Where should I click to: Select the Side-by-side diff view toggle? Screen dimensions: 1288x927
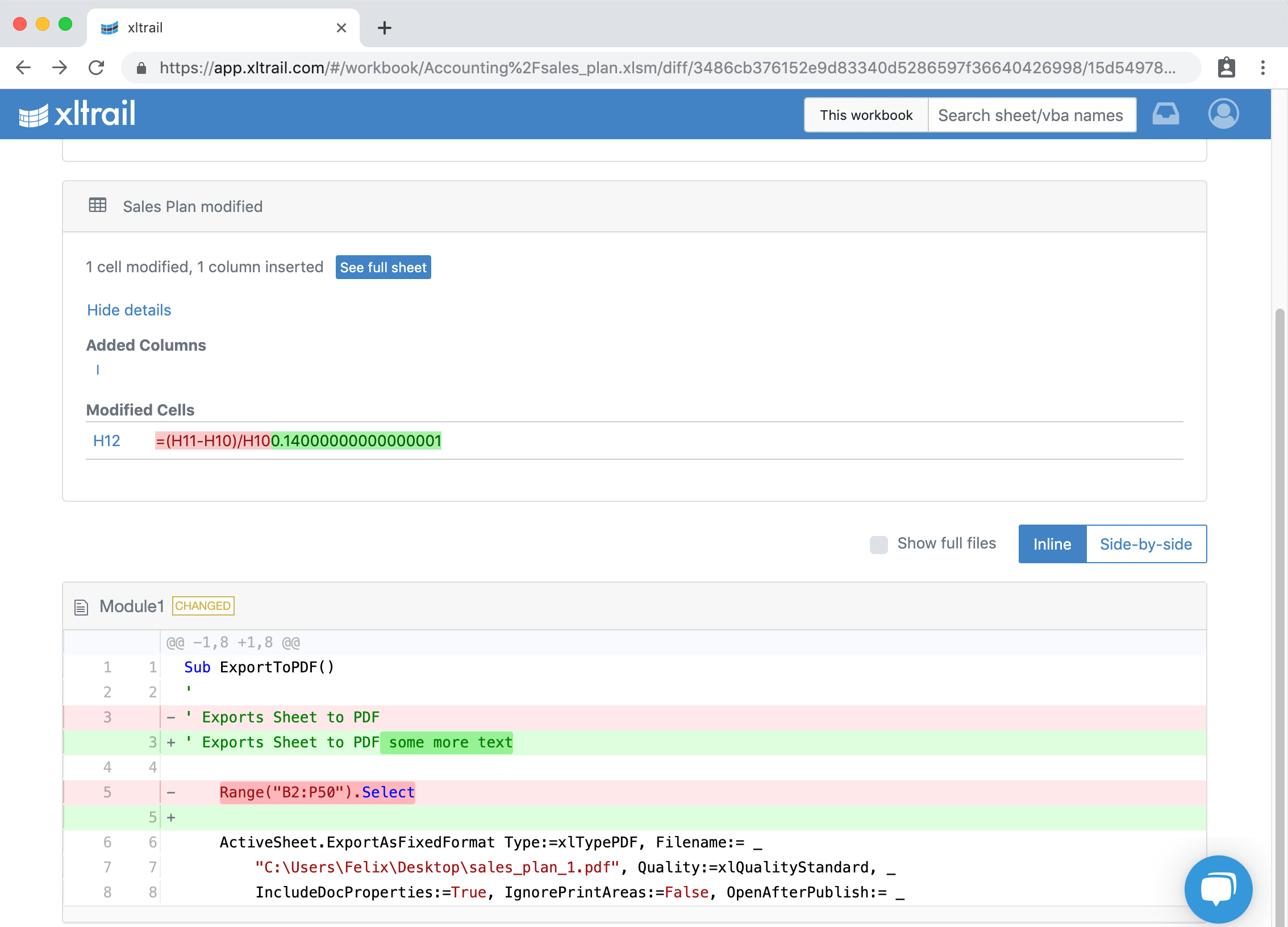pyautogui.click(x=1145, y=544)
